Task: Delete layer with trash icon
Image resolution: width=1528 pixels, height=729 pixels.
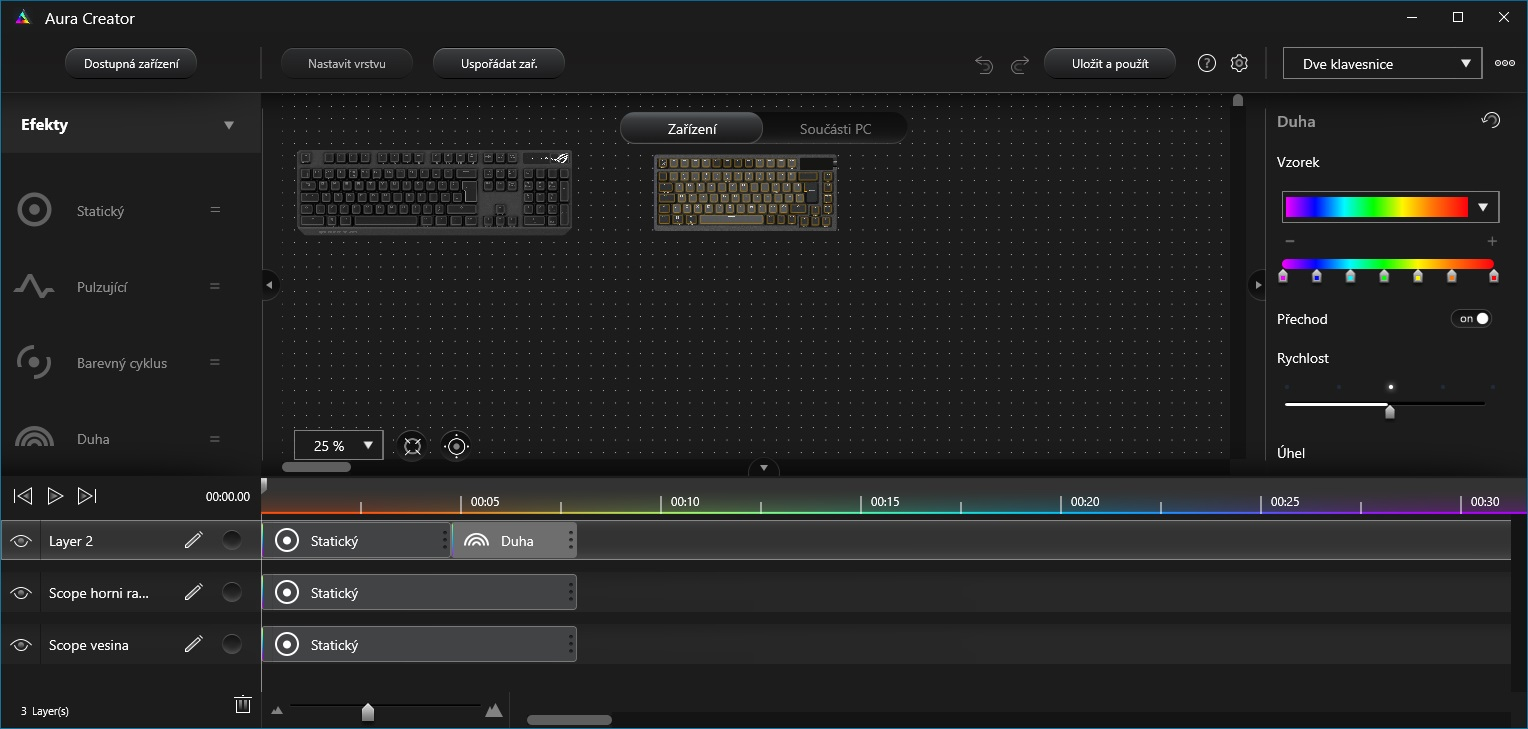Action: (242, 704)
